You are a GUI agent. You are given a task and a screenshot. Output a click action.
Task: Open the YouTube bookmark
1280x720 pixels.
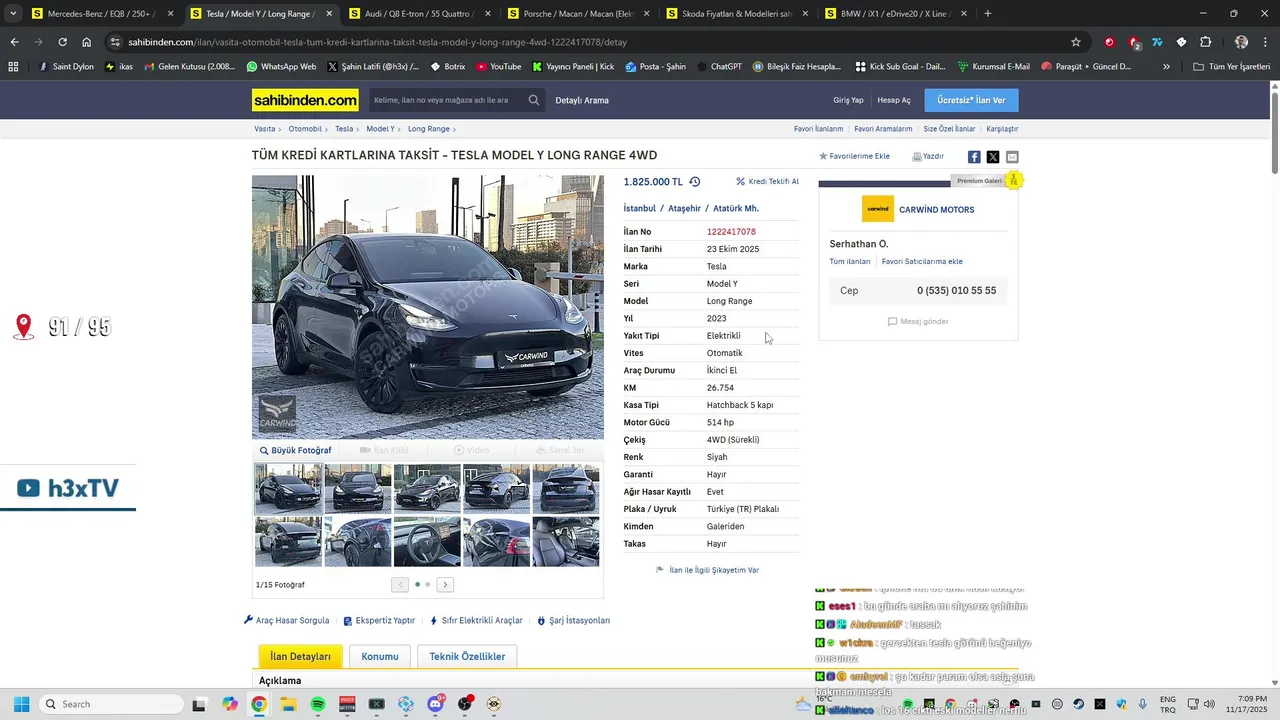coord(499,66)
